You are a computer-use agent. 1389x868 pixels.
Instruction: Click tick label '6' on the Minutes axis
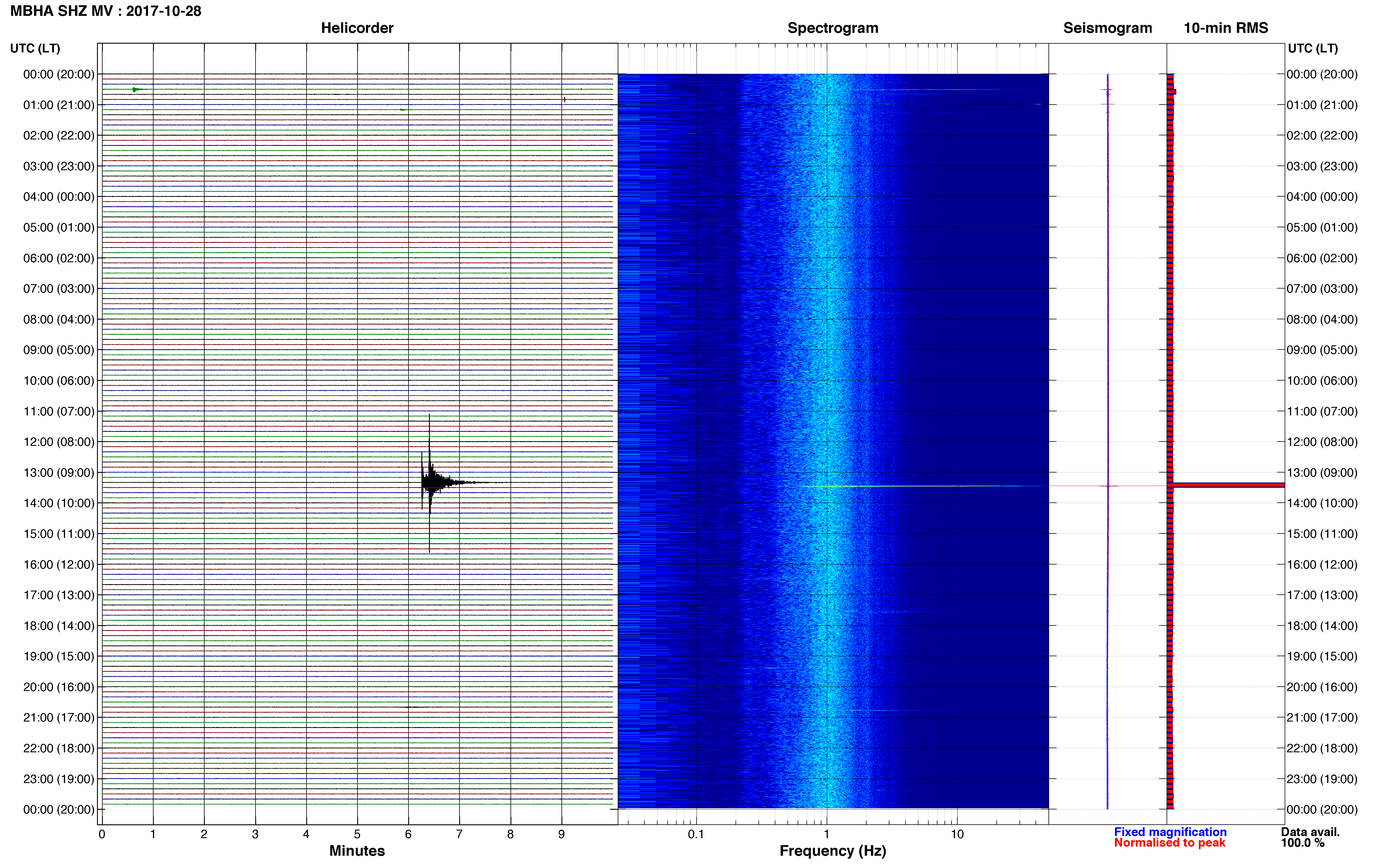[x=408, y=834]
